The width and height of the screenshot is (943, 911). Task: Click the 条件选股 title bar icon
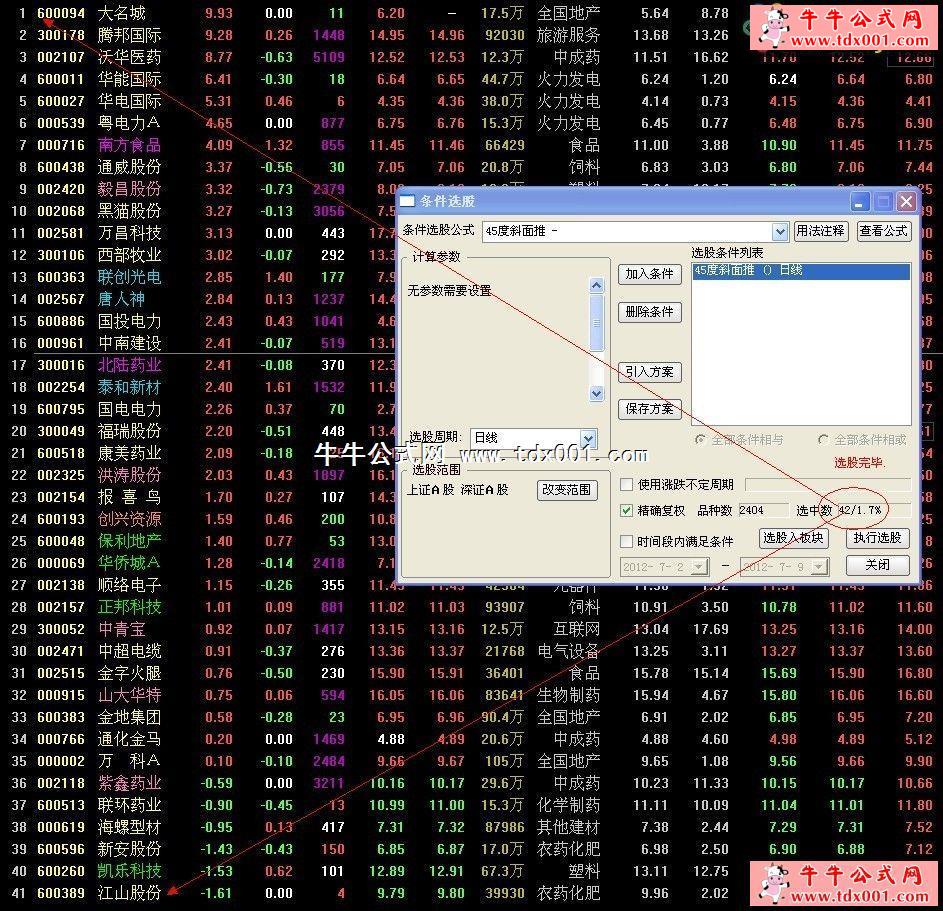(408, 201)
